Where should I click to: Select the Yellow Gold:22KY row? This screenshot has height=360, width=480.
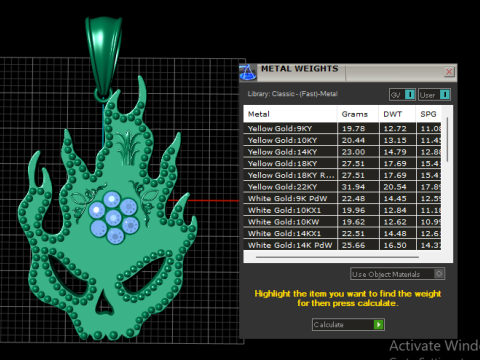342,187
